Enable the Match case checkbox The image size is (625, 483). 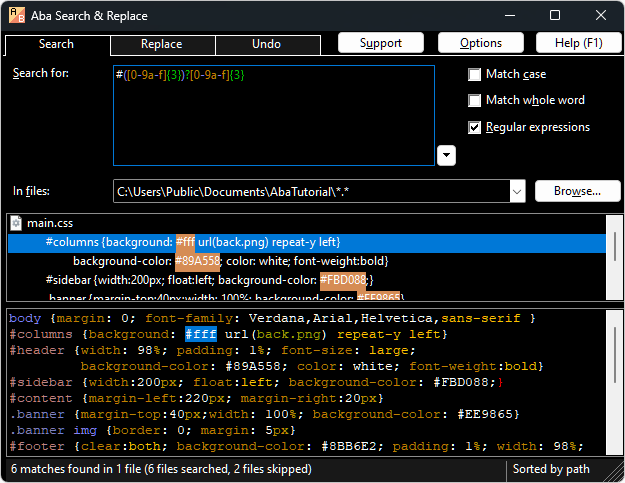[475, 75]
